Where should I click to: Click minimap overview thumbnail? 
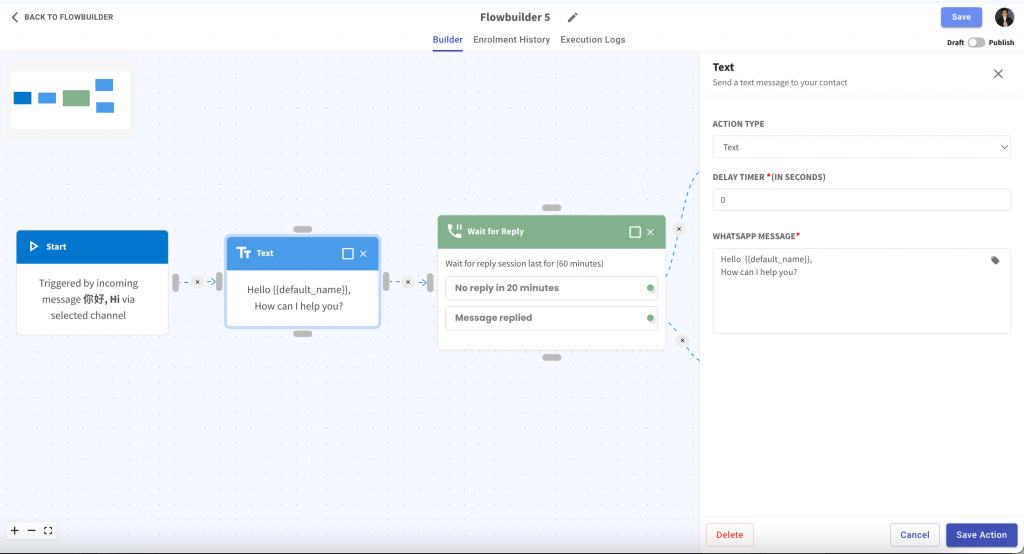pos(71,100)
